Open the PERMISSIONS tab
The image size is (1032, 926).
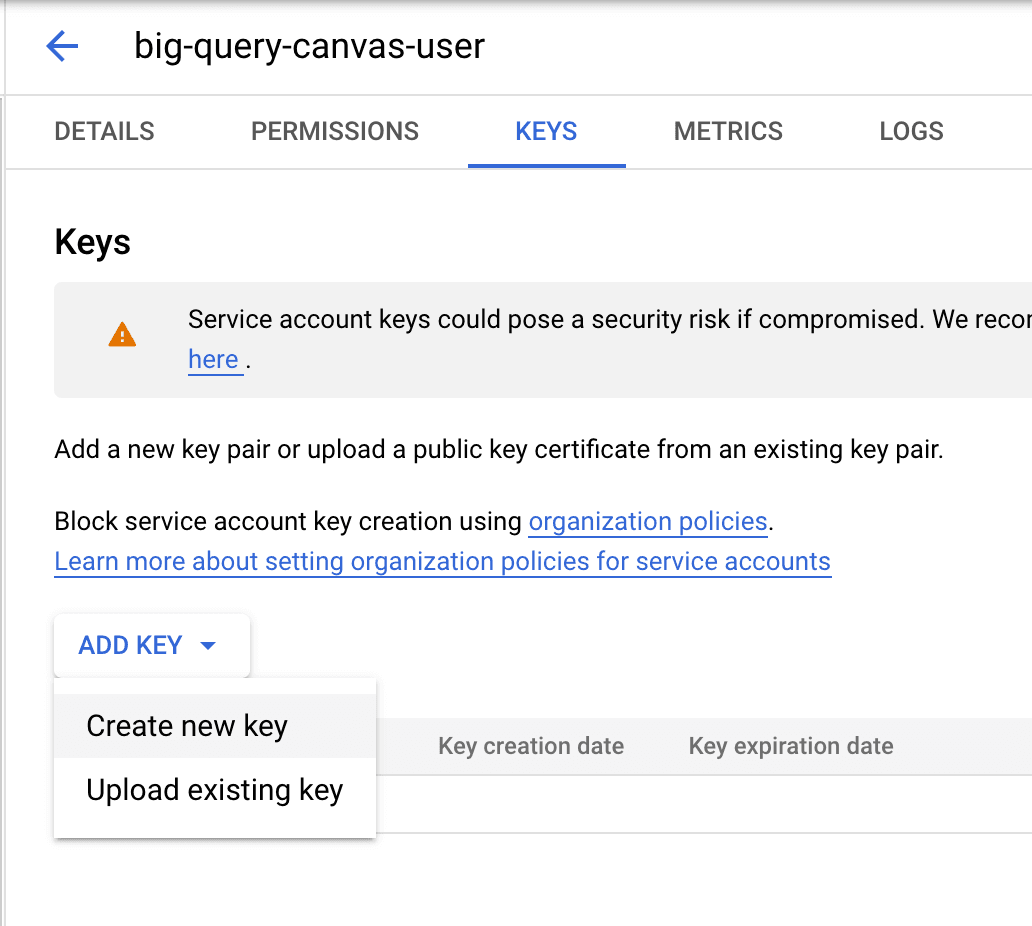335,132
